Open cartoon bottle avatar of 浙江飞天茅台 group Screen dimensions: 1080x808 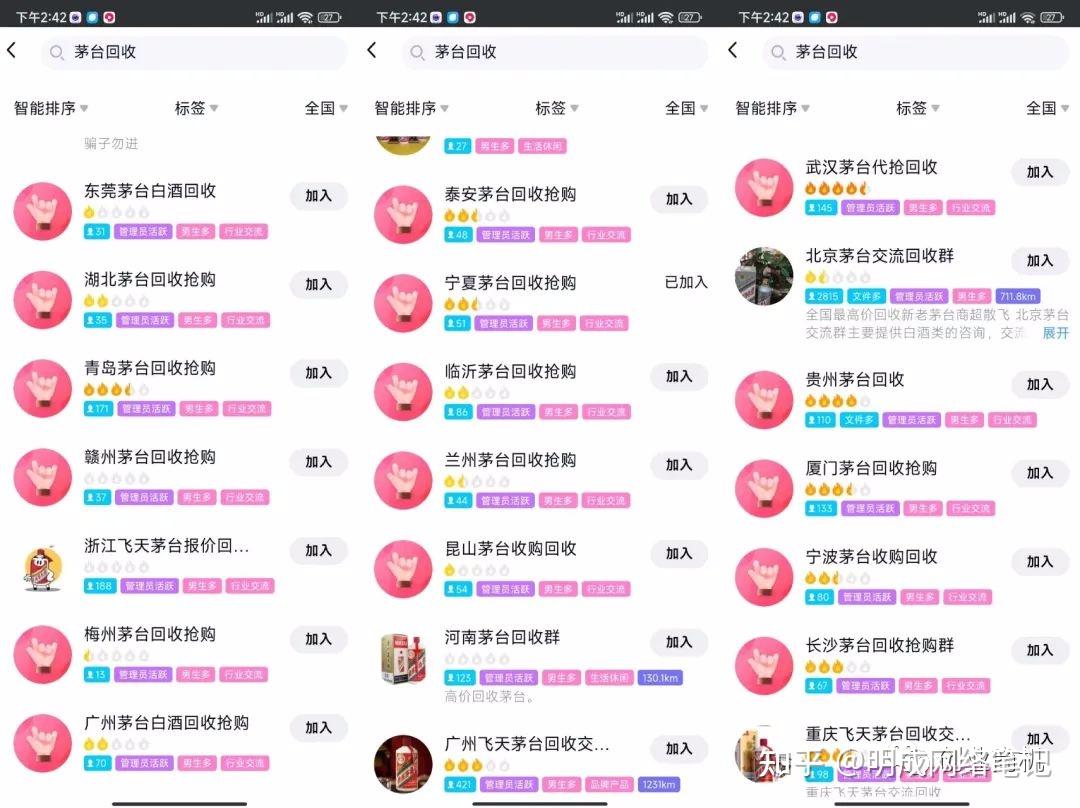click(x=43, y=568)
